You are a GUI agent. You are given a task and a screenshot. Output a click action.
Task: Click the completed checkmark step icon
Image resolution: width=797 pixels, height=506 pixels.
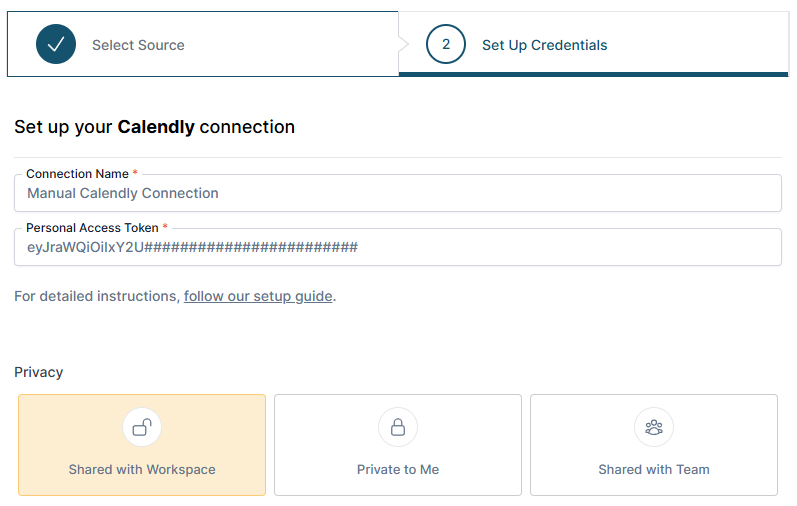(56, 44)
